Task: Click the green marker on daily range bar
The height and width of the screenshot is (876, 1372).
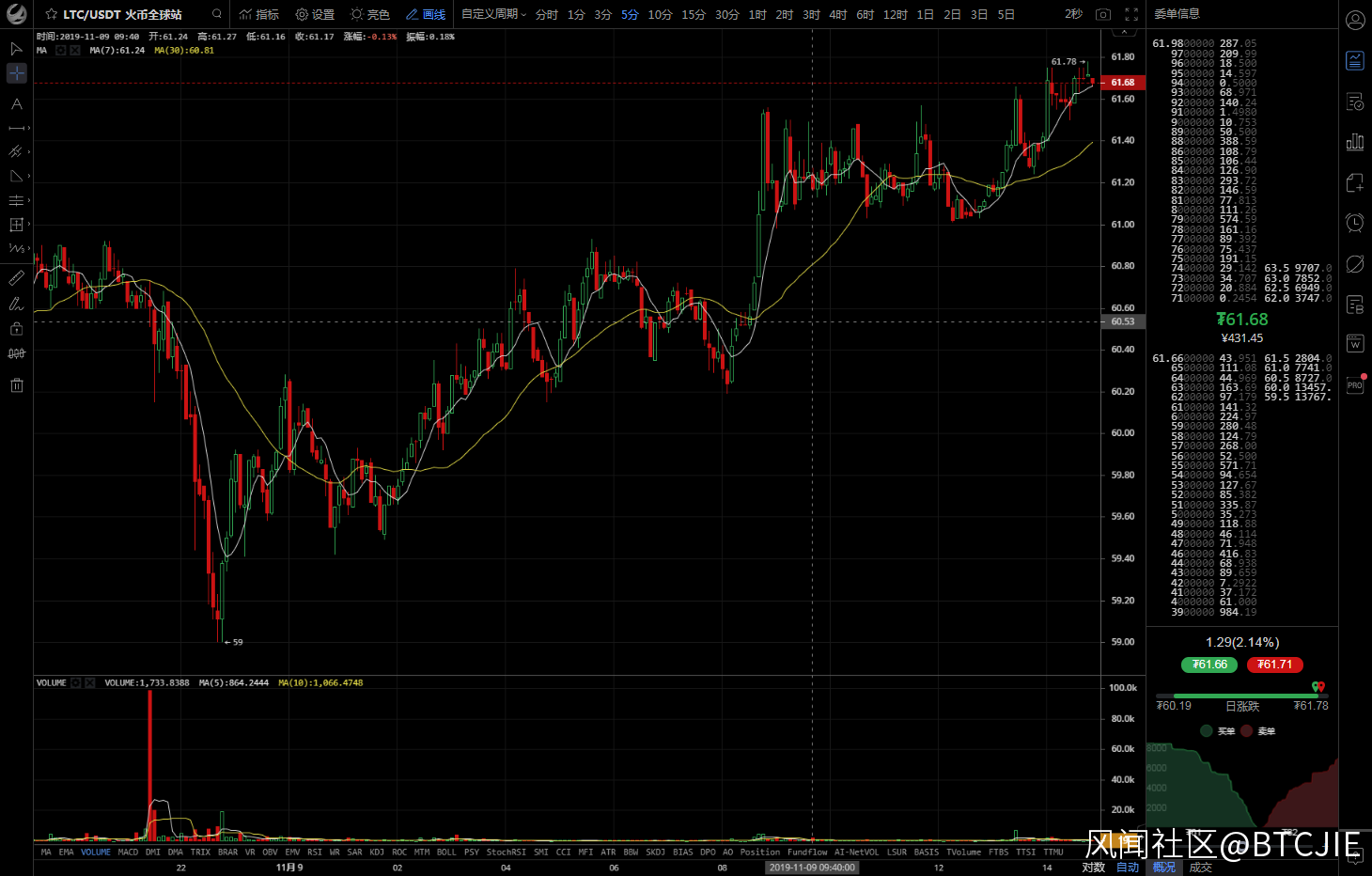Action: point(1316,687)
